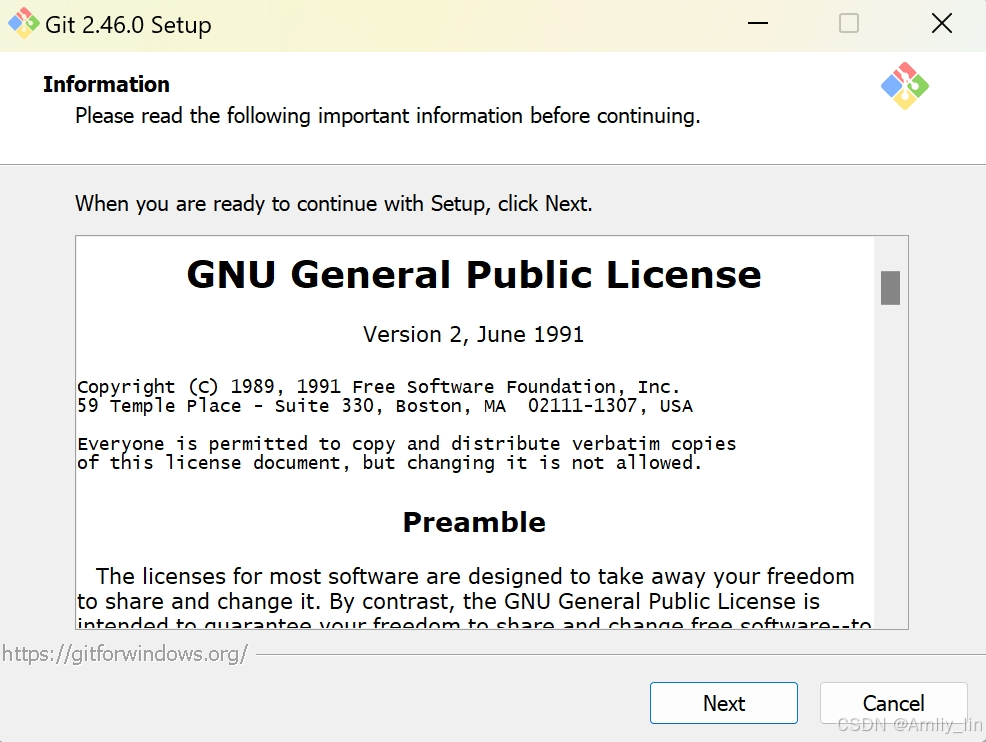The width and height of the screenshot is (986, 742).
Task: Click the 'Preamble' heading
Action: (474, 523)
